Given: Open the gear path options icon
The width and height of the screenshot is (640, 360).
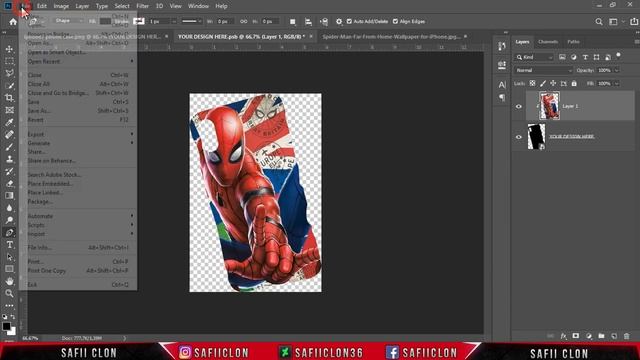Looking at the screenshot, I should coord(339,22).
